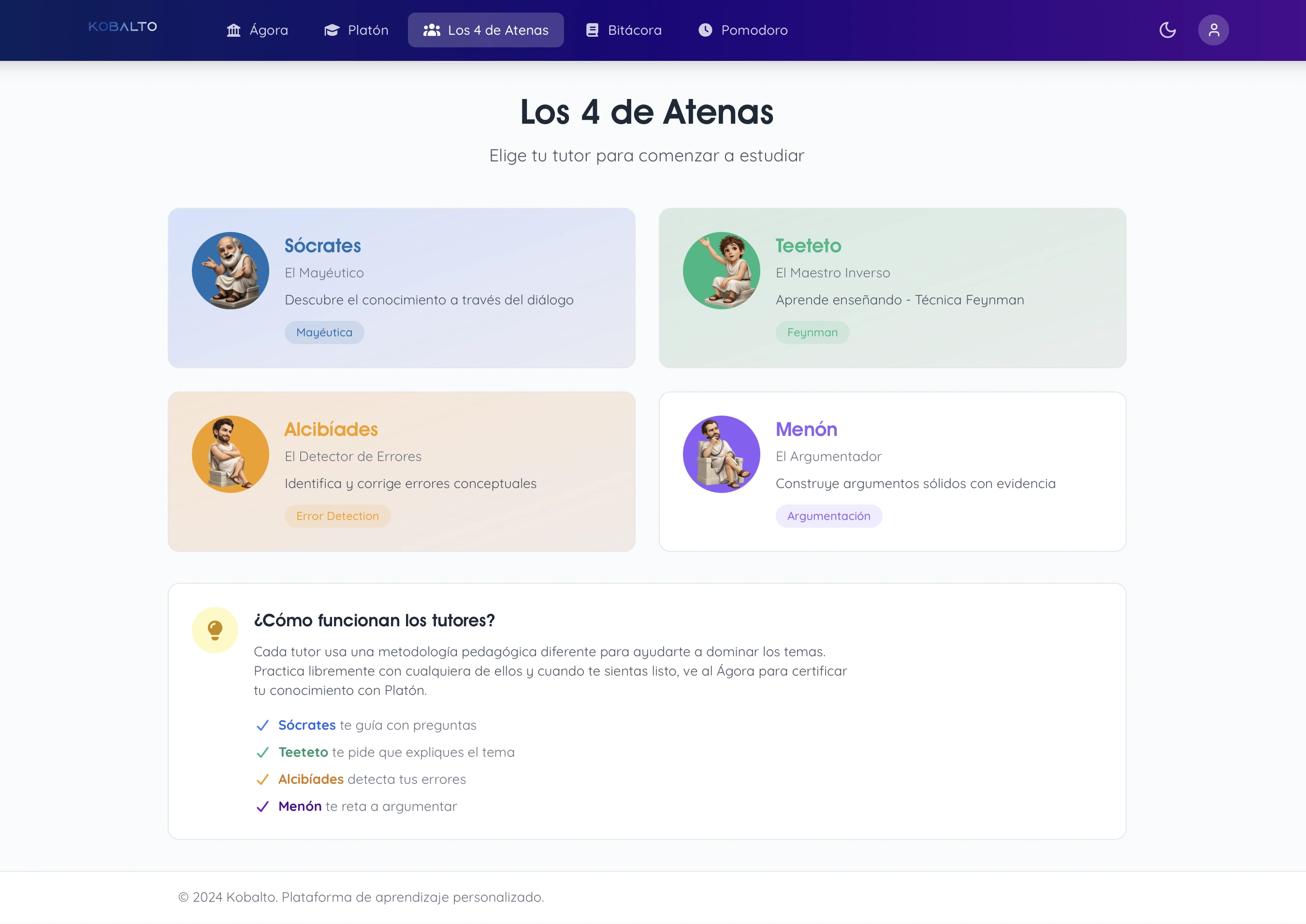Switch to the Platón tab

(356, 30)
